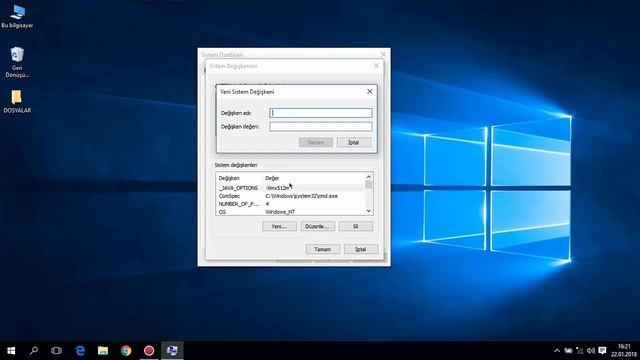The width and height of the screenshot is (640, 360).
Task: Select the OS variable row
Action: [x=290, y=212]
